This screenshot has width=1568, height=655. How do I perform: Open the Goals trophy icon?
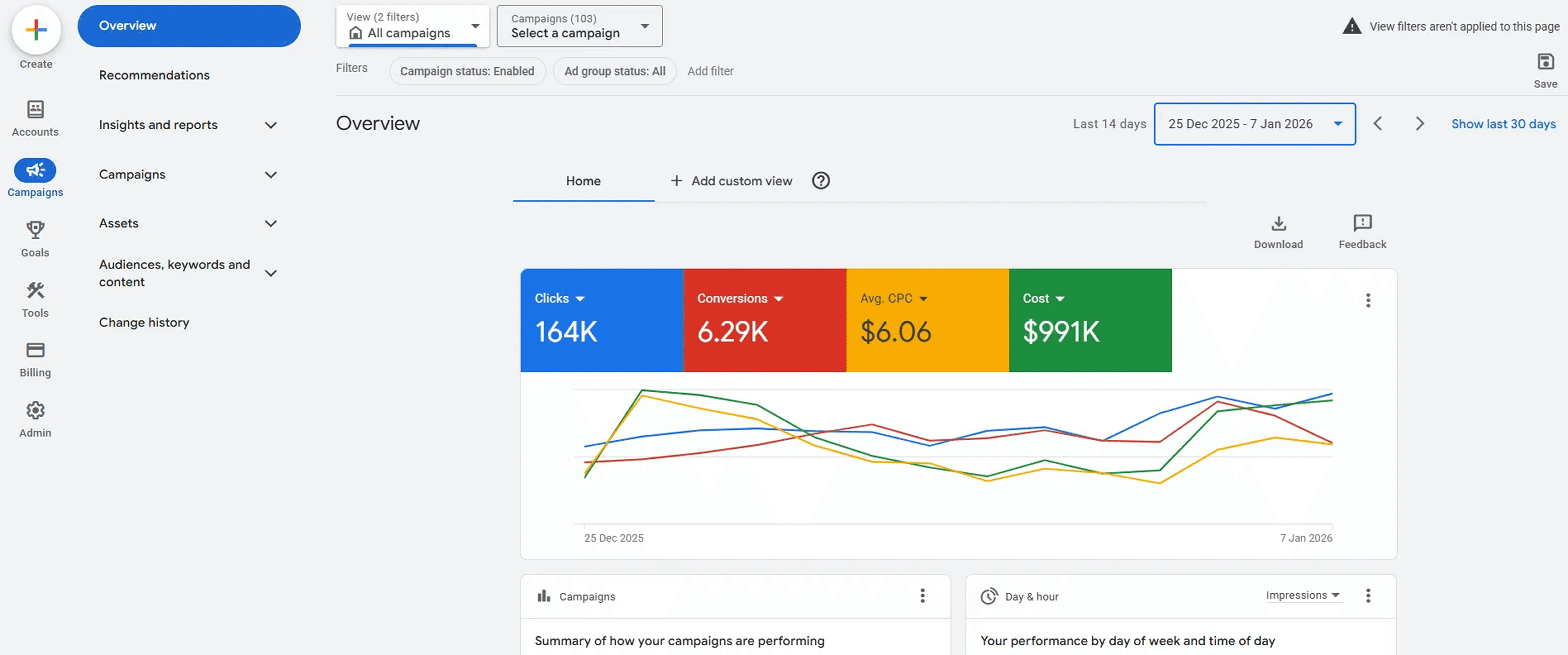click(35, 230)
